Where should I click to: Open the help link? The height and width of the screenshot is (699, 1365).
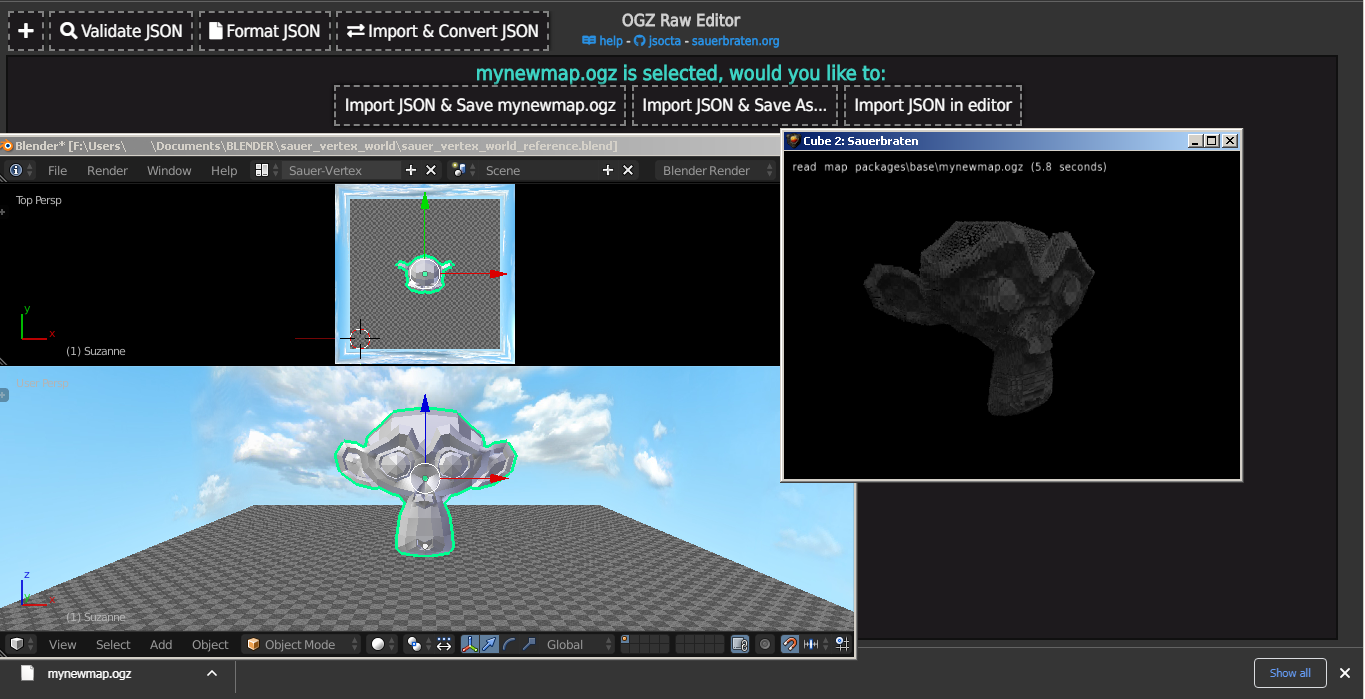tap(603, 41)
